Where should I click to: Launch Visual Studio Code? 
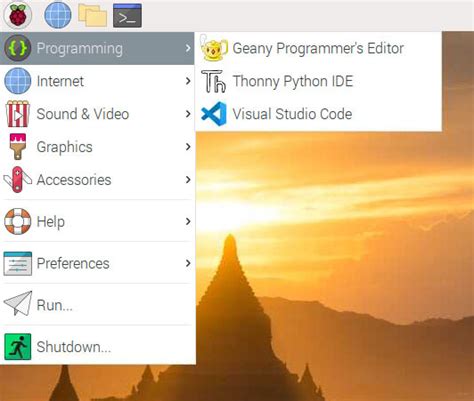point(318,114)
